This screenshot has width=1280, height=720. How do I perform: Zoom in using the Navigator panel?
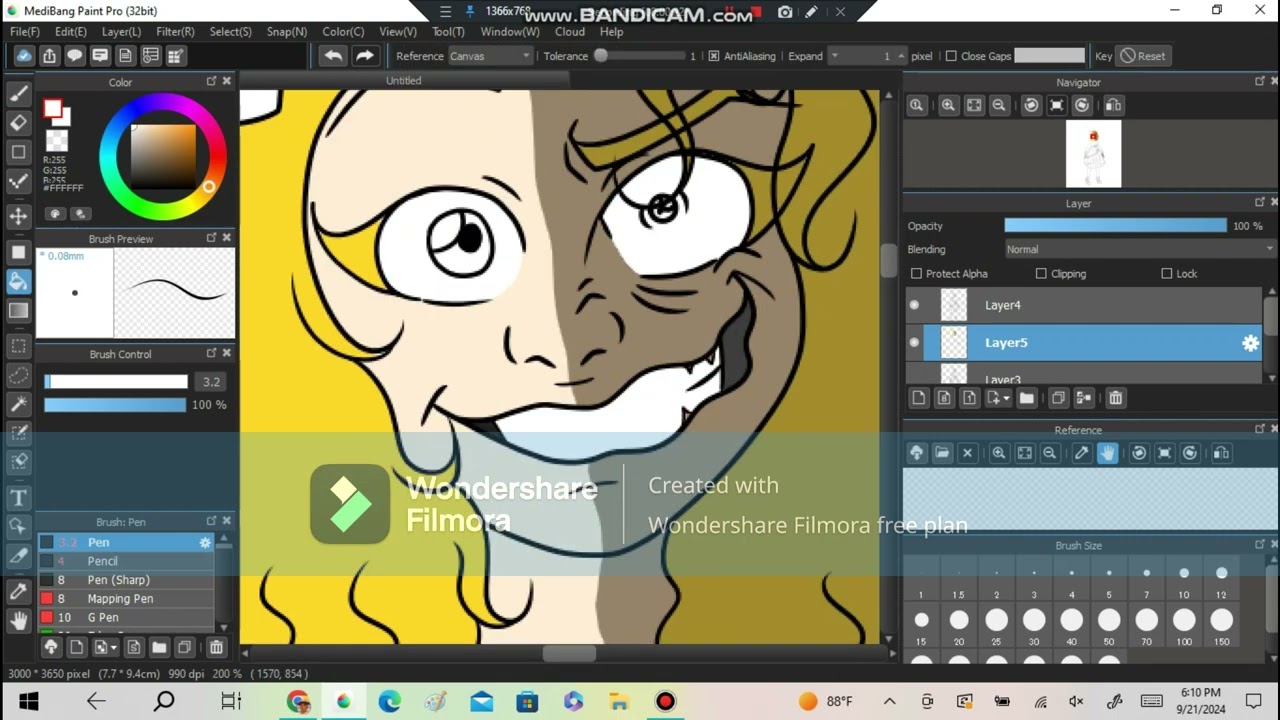[x=948, y=105]
